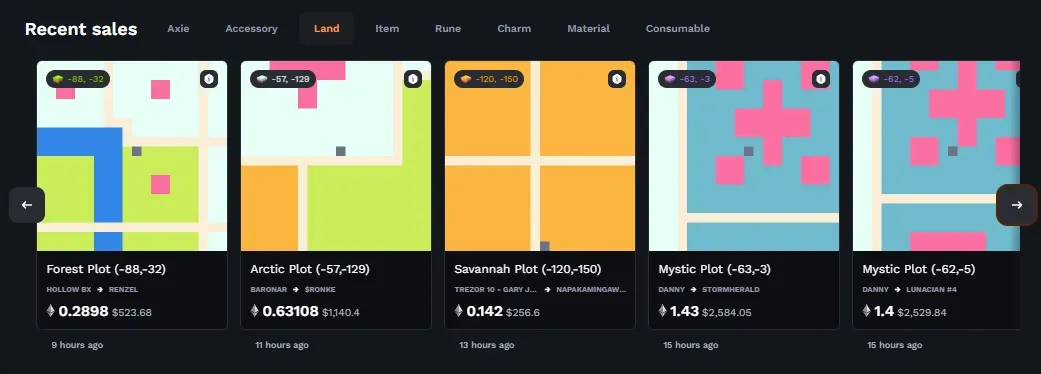Click the 9 hours ago timestamp
This screenshot has height=374, width=1041.
tap(77, 345)
